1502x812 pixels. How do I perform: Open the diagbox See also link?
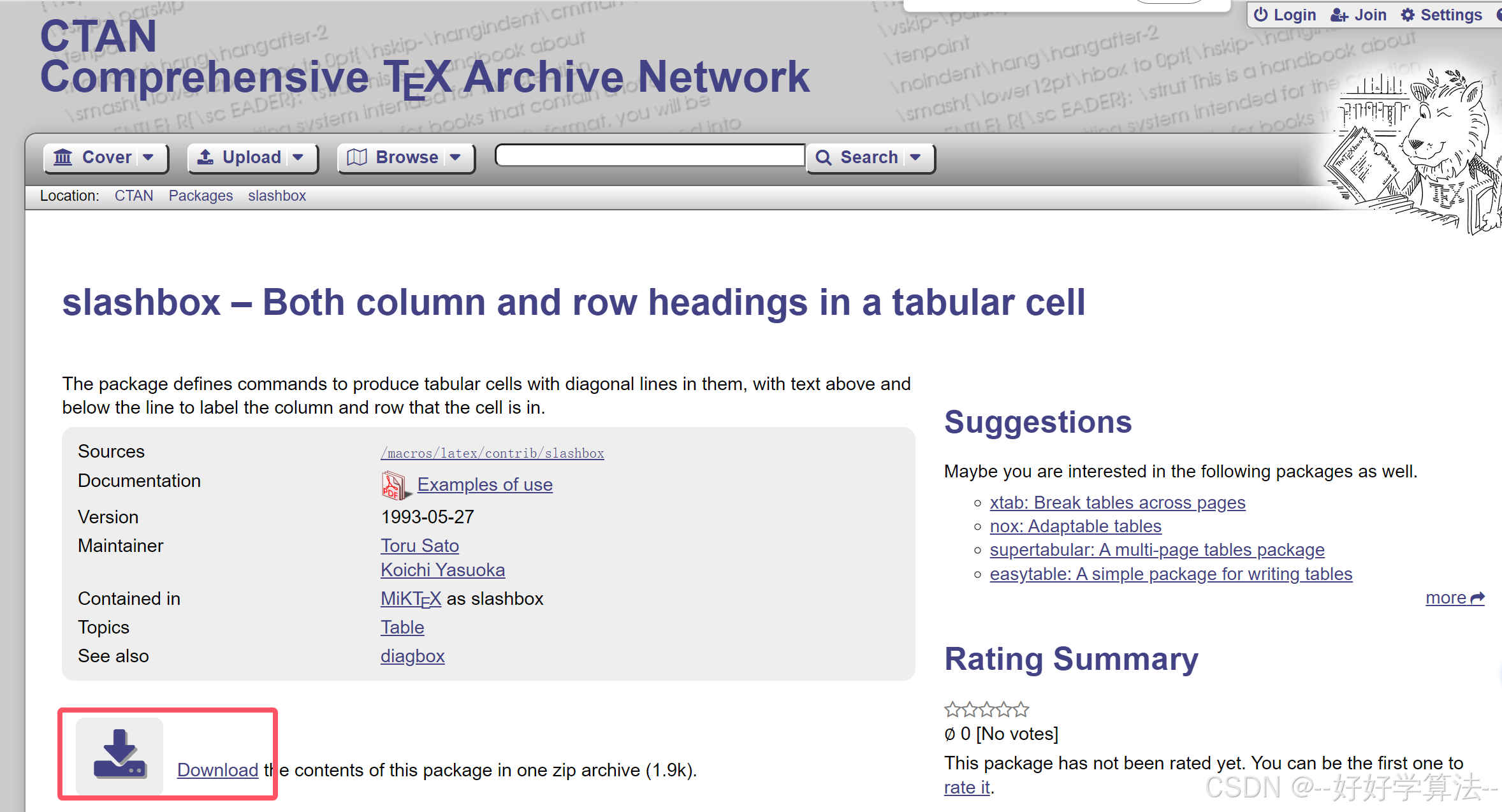pyautogui.click(x=412, y=656)
